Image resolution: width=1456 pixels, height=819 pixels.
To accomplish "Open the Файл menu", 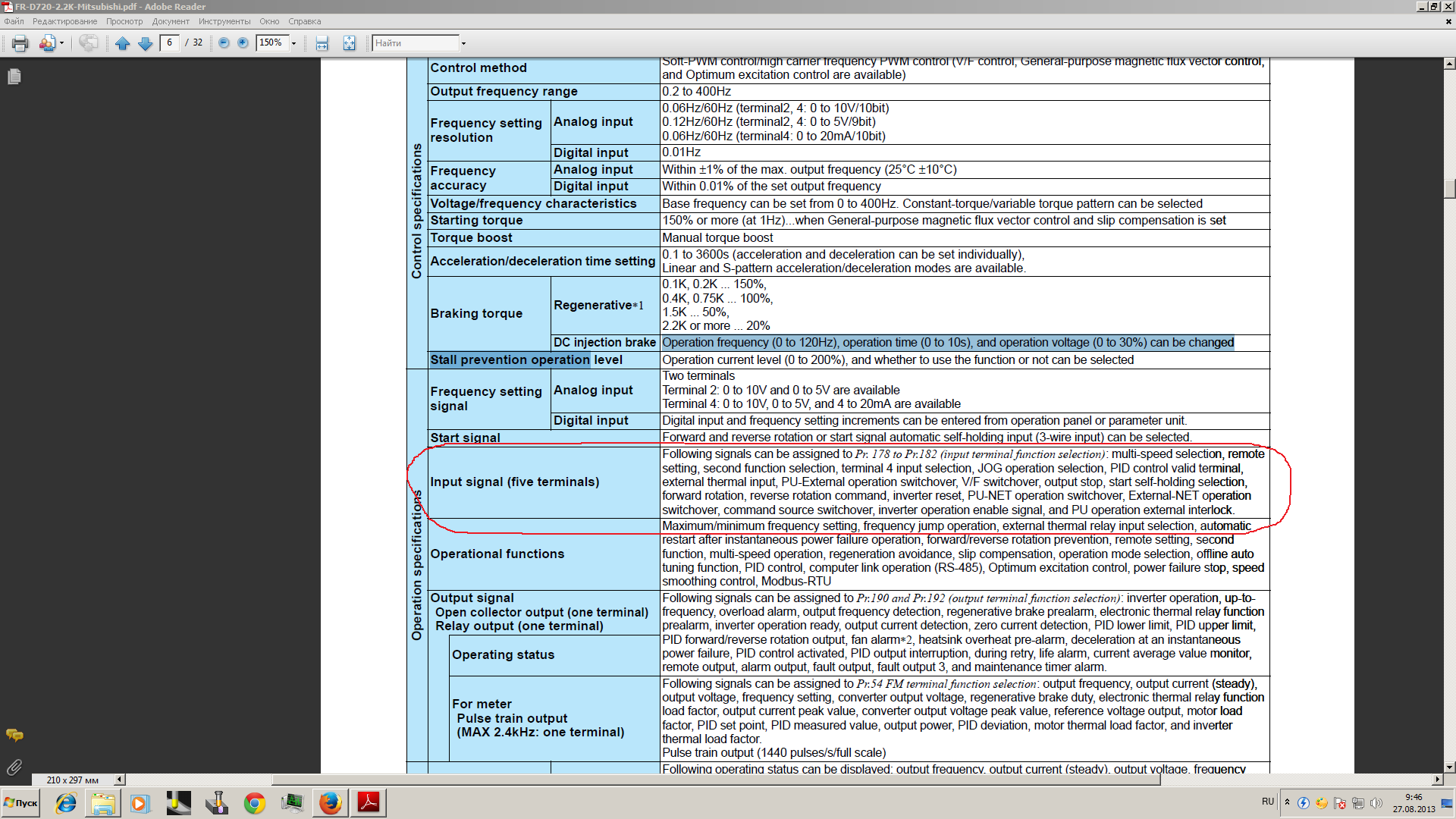I will click(x=14, y=21).
